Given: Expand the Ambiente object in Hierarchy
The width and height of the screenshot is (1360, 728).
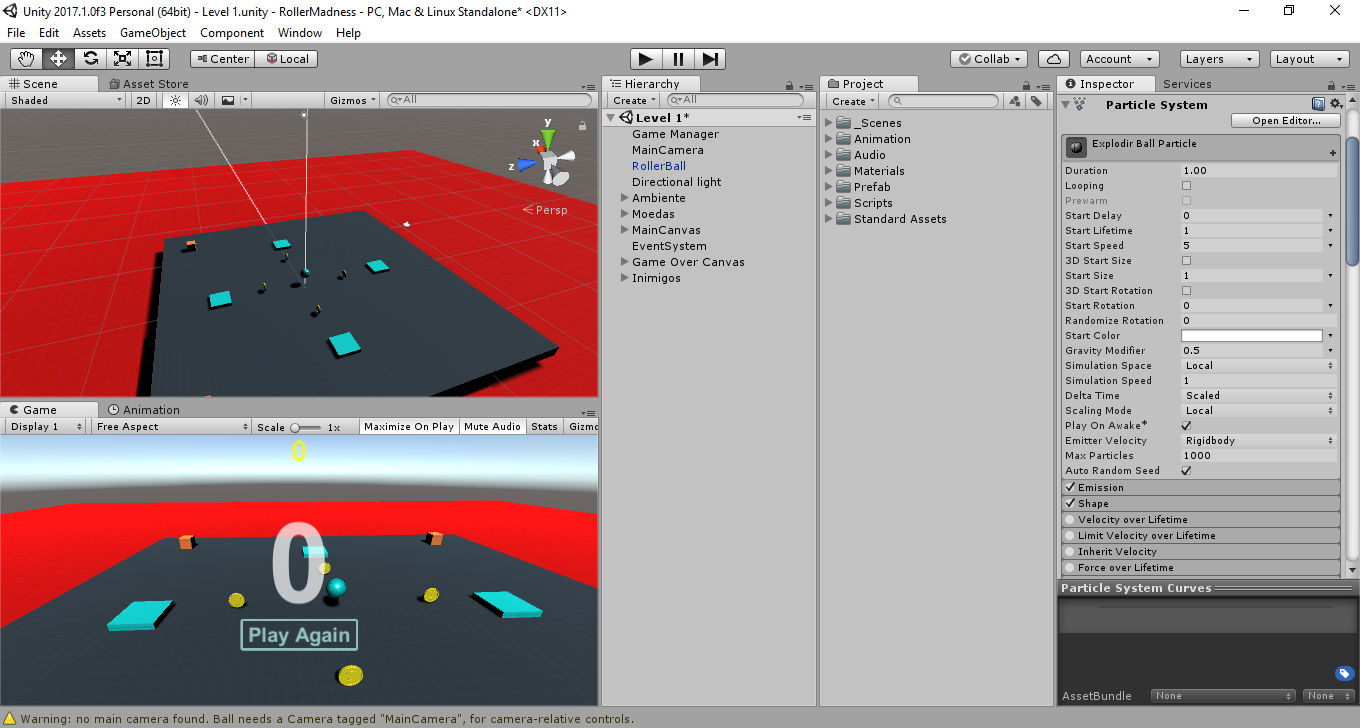Looking at the screenshot, I should [x=625, y=198].
